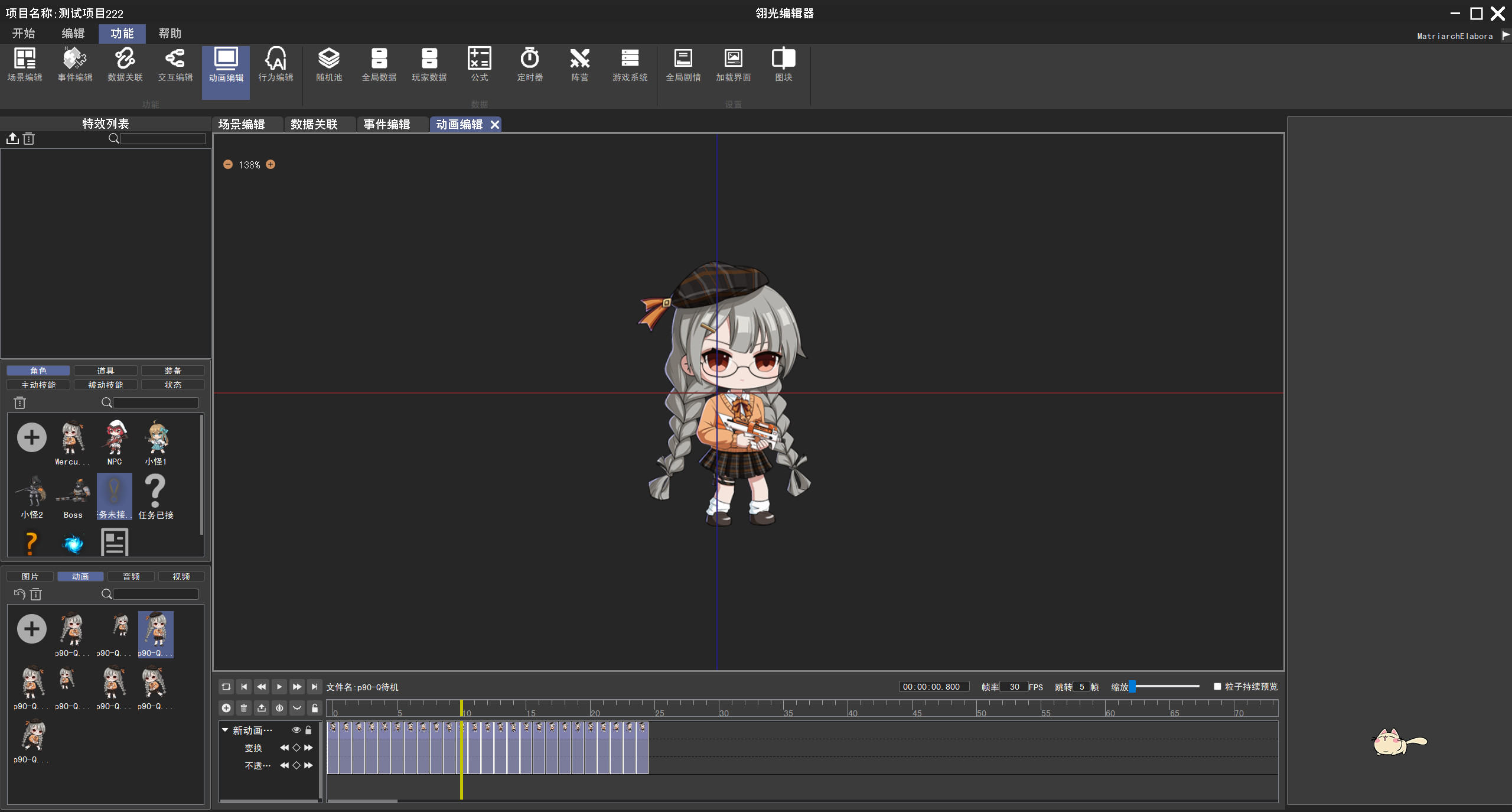This screenshot has width=1512, height=812.
Task: Enable onion skin in the timeline toolbar
Action: (279, 708)
